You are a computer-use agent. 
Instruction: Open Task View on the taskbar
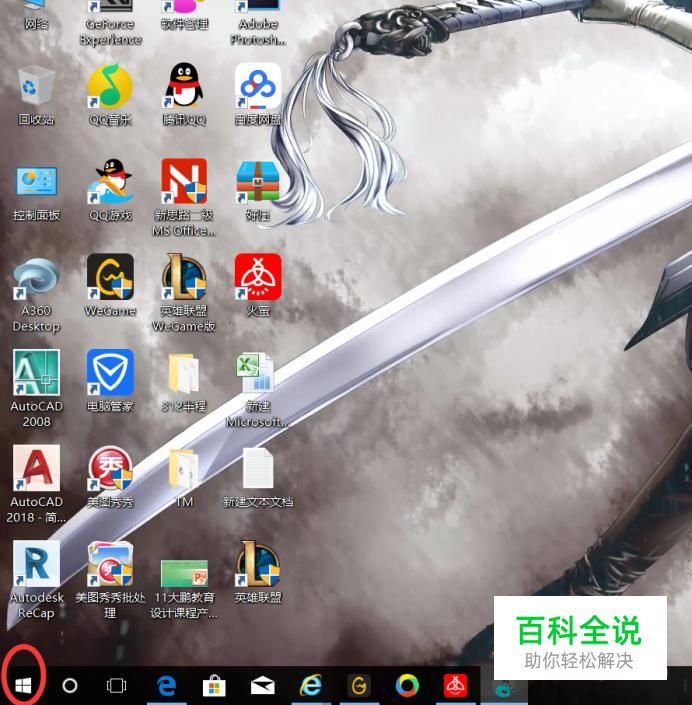pyautogui.click(x=116, y=686)
